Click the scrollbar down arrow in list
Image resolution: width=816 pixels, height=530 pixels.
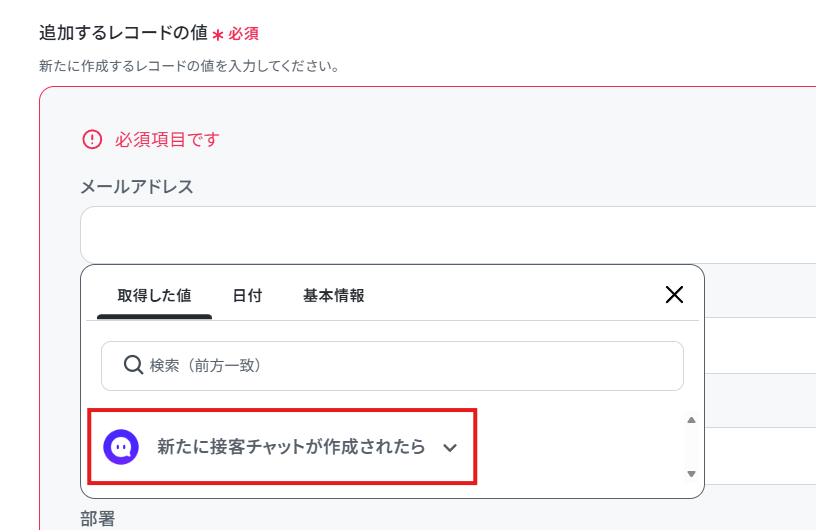click(691, 474)
